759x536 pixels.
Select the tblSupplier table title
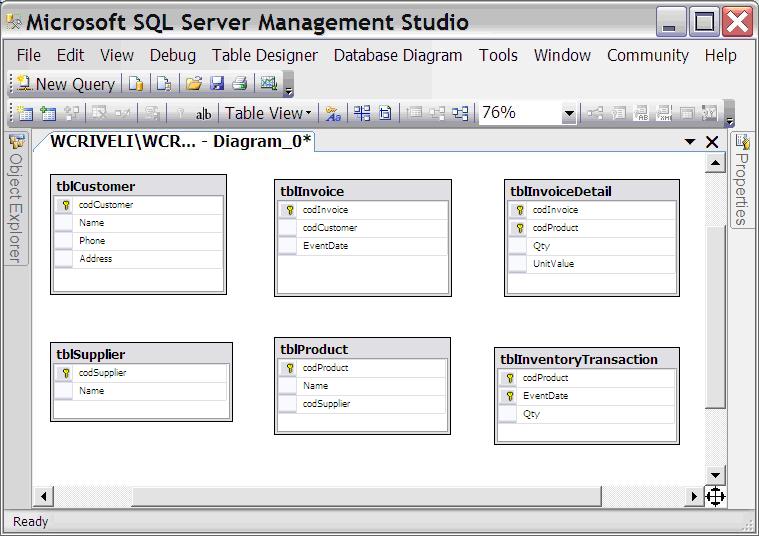[x=91, y=354]
